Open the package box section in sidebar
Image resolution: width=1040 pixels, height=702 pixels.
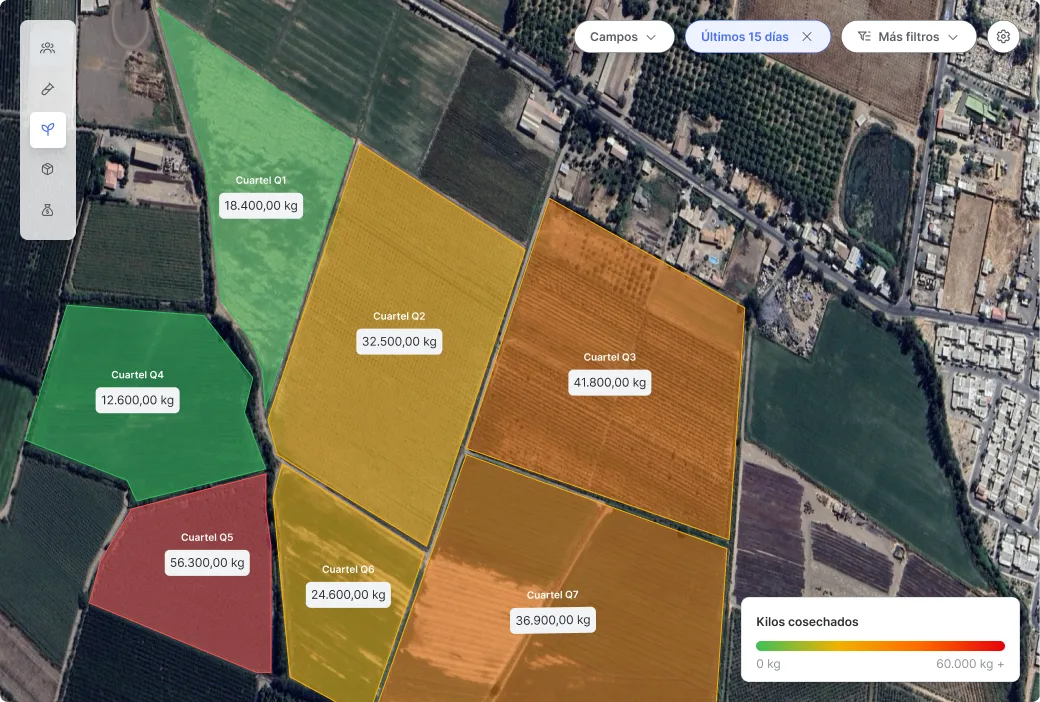pyautogui.click(x=47, y=169)
